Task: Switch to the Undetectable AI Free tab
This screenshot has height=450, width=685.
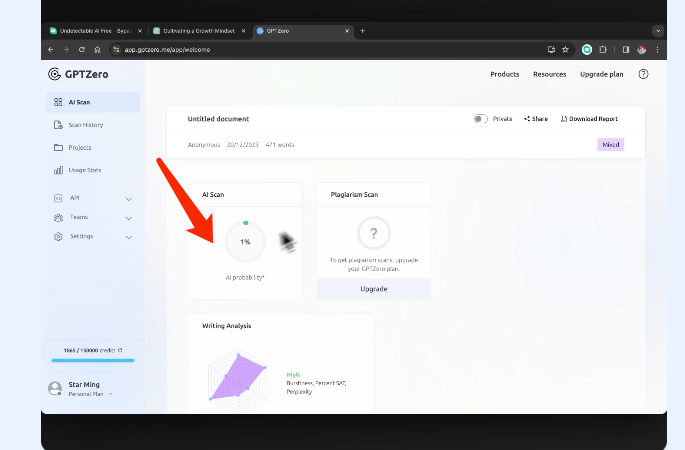Action: (95, 31)
